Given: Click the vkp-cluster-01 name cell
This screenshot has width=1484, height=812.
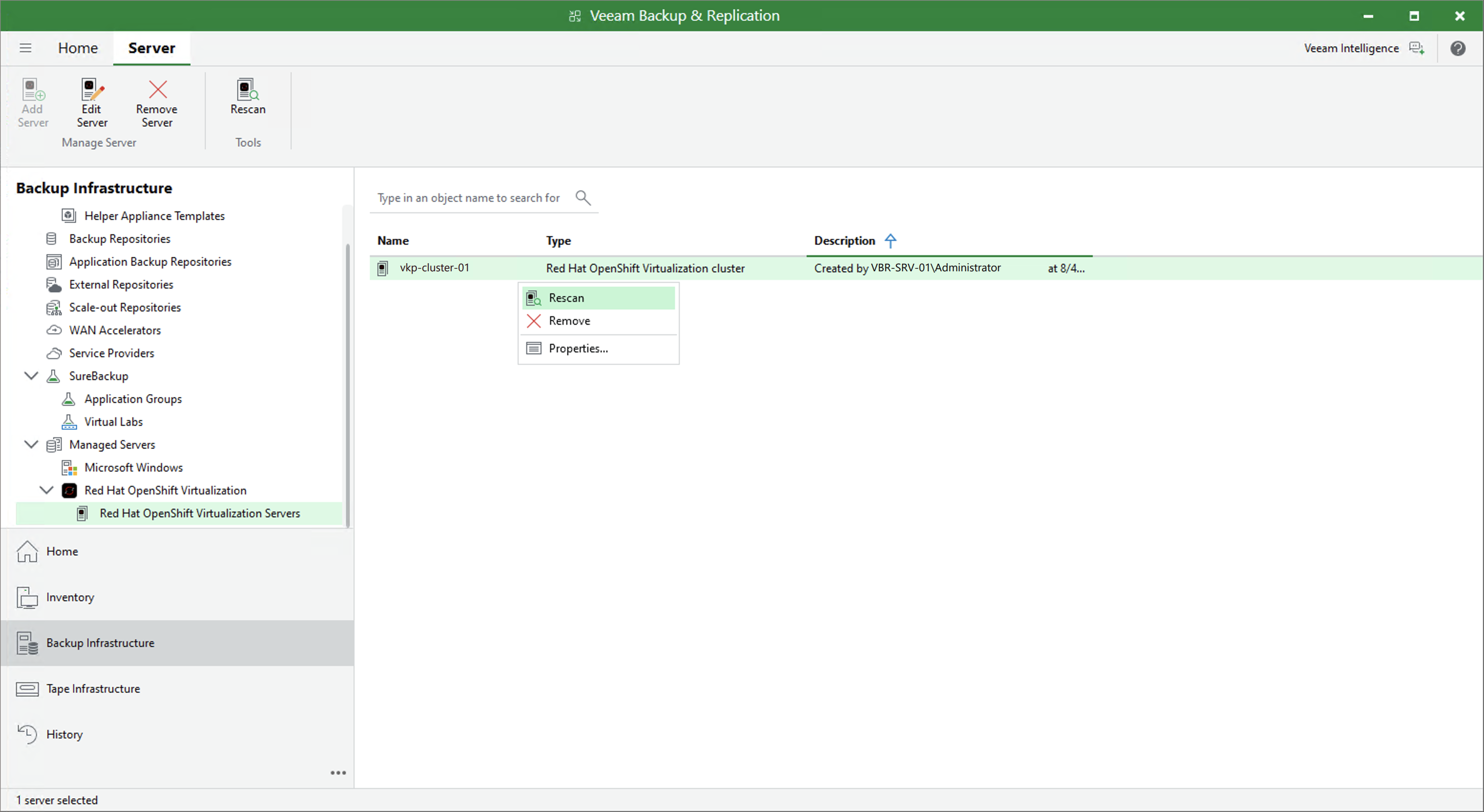Looking at the screenshot, I should (x=435, y=268).
